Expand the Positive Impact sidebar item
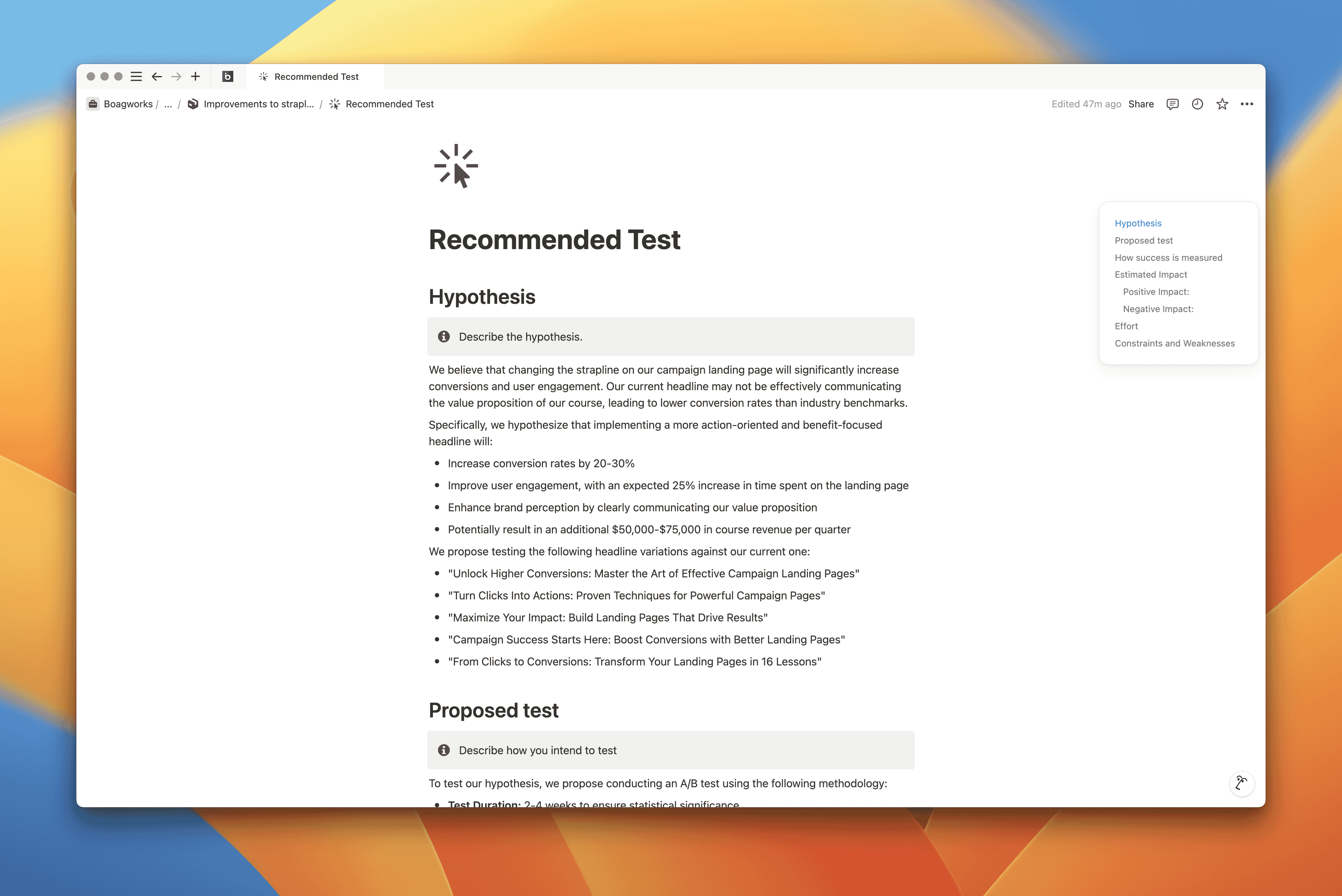 click(1156, 291)
